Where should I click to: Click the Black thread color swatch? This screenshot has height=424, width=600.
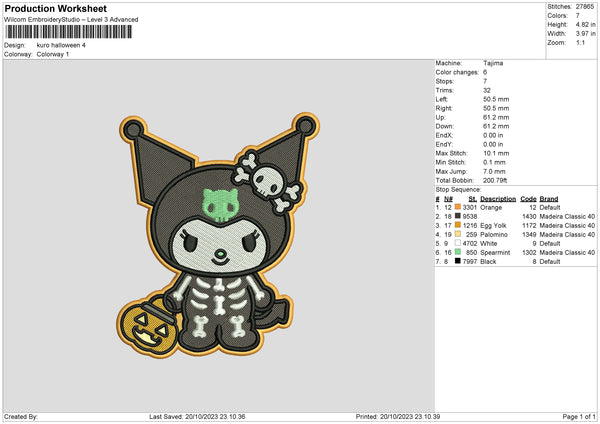click(x=458, y=261)
